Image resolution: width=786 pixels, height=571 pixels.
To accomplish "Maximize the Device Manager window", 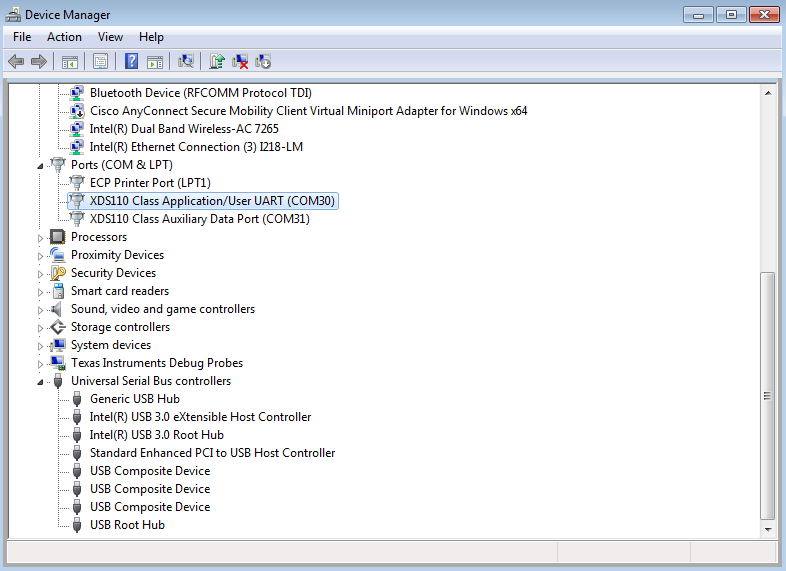I will [731, 15].
